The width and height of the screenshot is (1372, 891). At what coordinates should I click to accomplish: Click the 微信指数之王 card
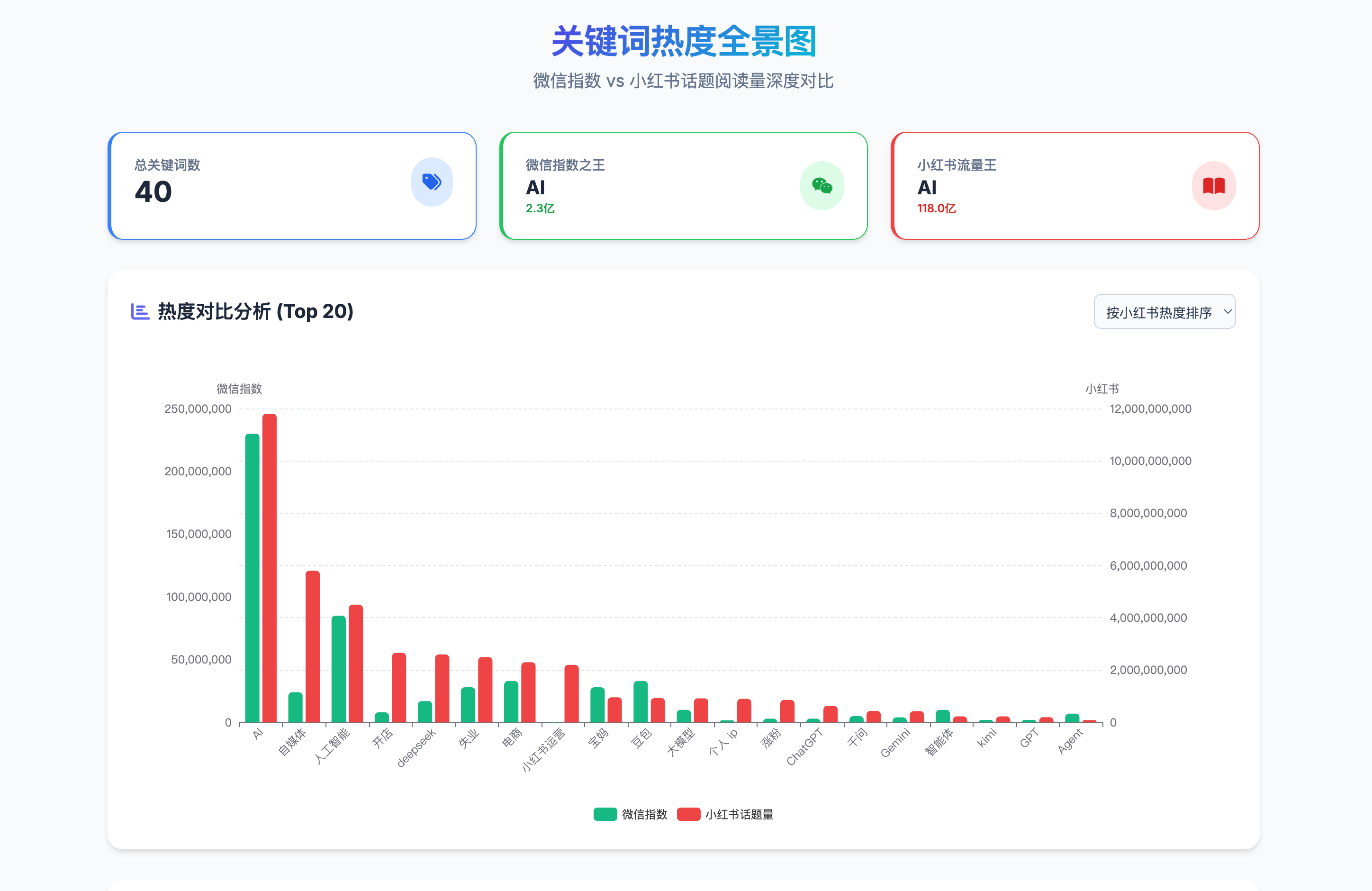pyautogui.click(x=683, y=186)
